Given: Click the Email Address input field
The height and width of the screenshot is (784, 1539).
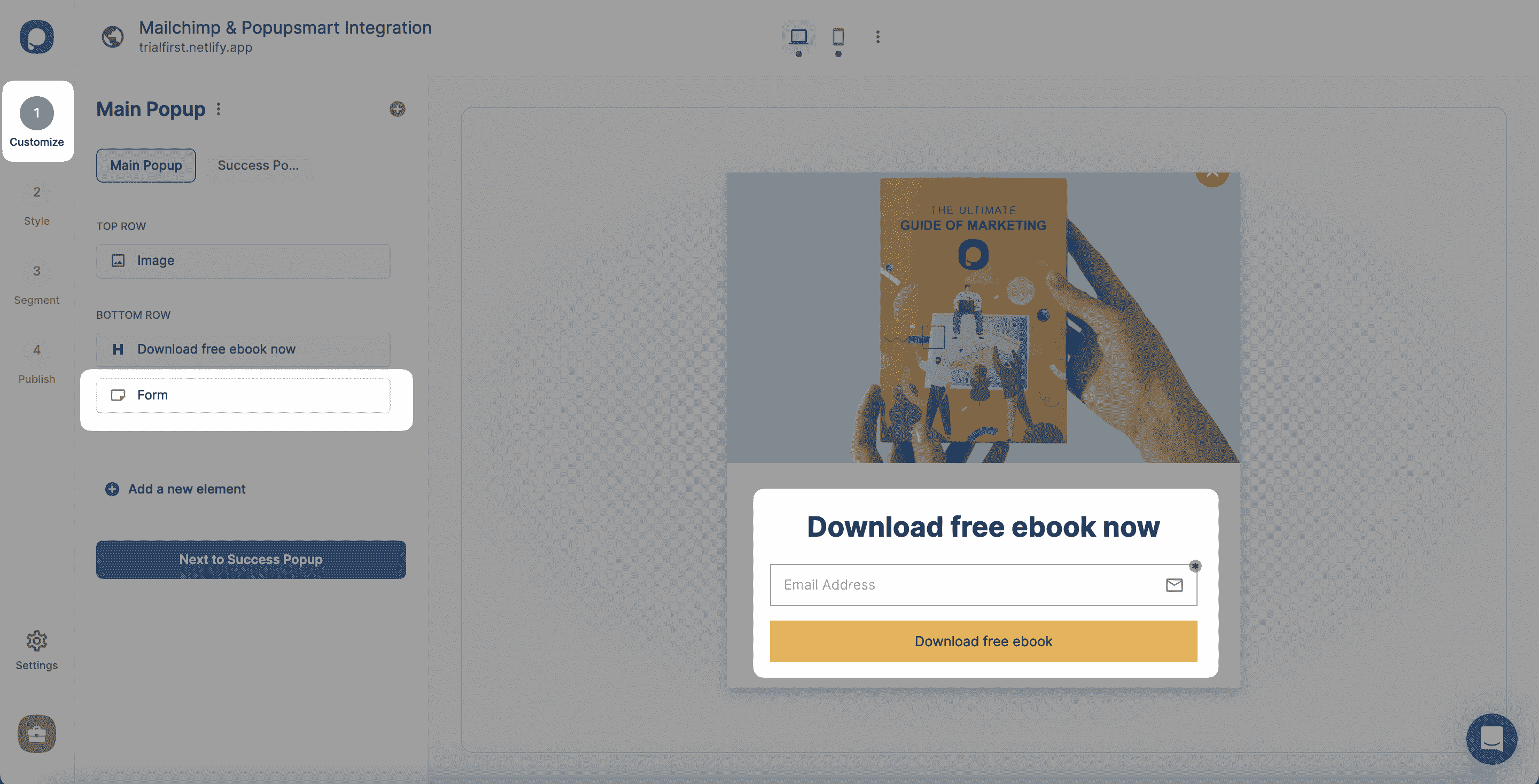Looking at the screenshot, I should [x=983, y=584].
